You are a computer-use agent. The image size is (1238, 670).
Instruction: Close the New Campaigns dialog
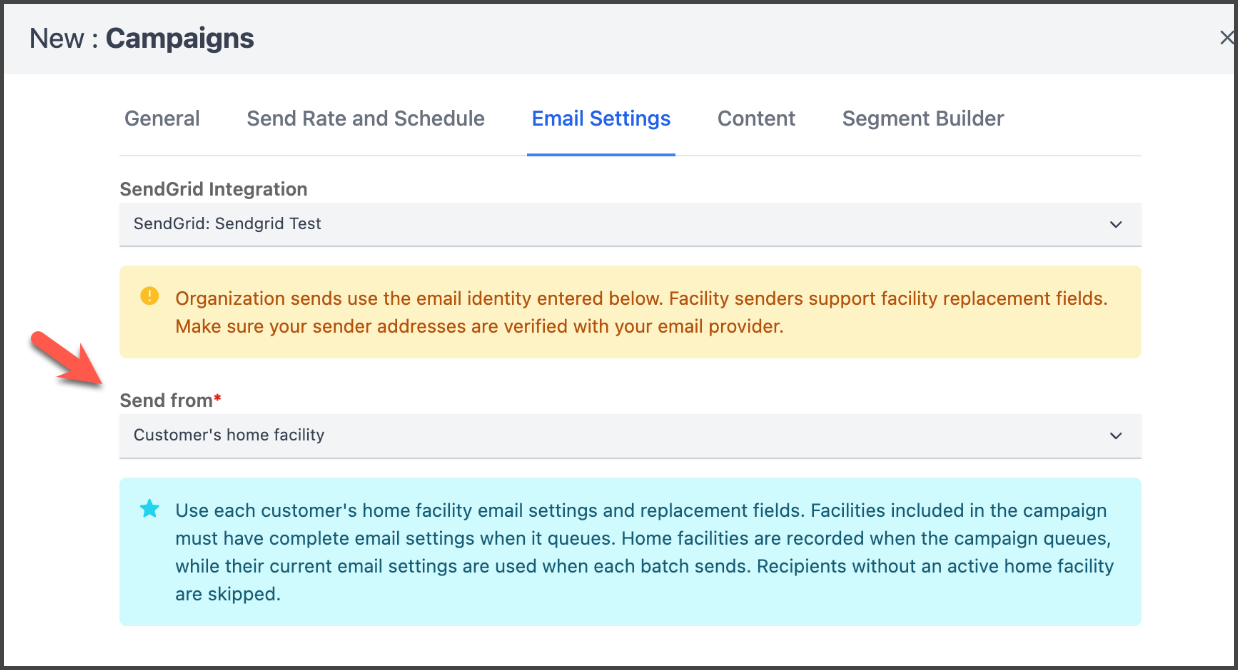tap(1227, 38)
